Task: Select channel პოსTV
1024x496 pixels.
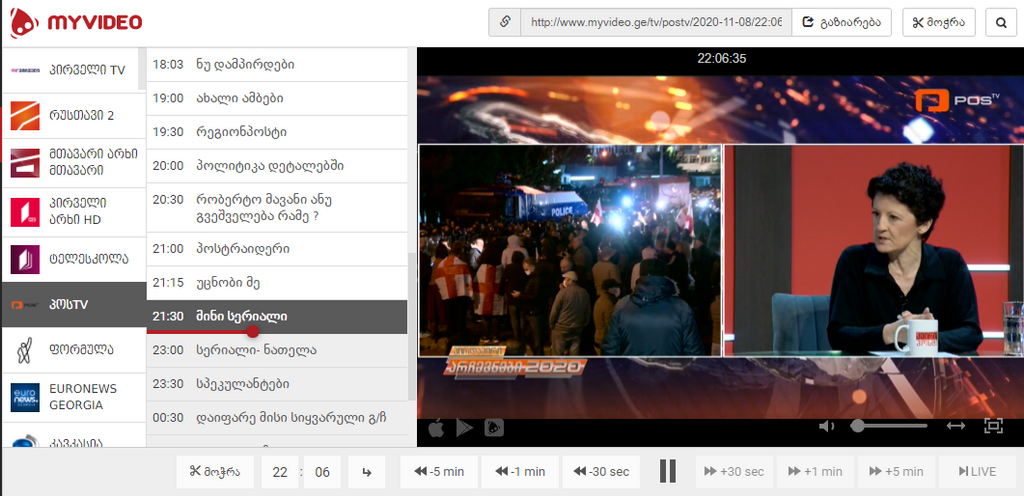Action: [74, 305]
